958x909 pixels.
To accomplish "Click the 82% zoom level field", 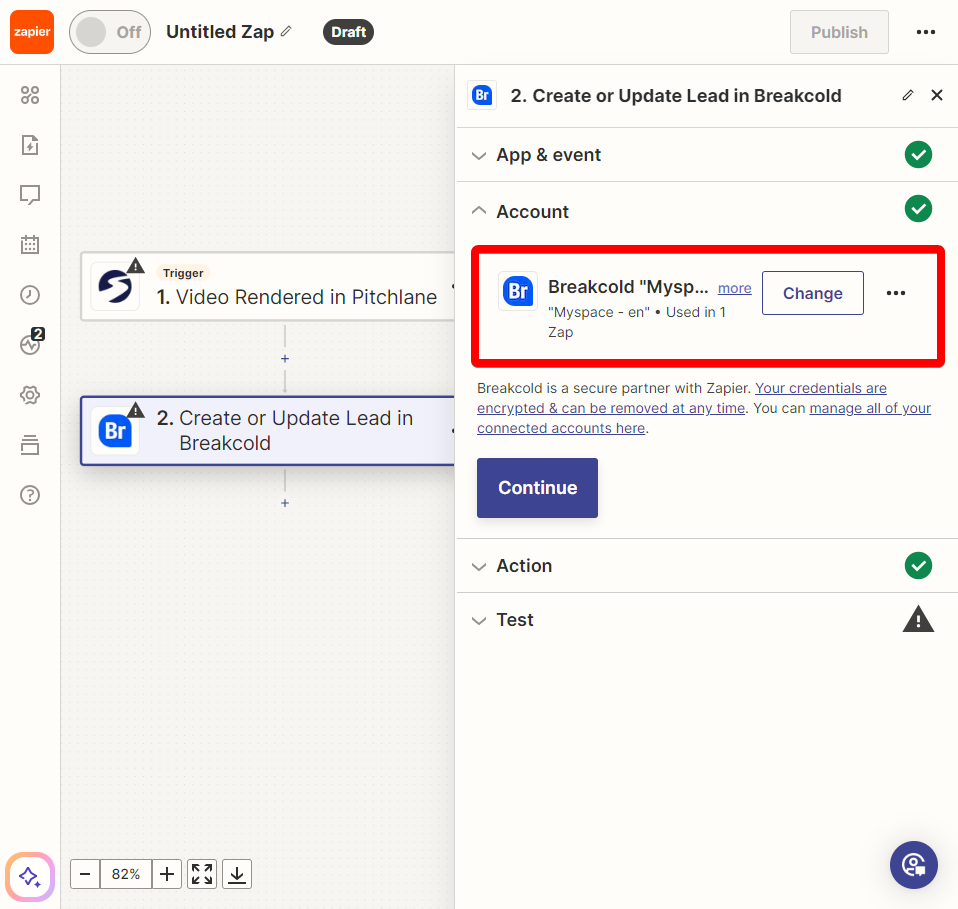I will 126,874.
